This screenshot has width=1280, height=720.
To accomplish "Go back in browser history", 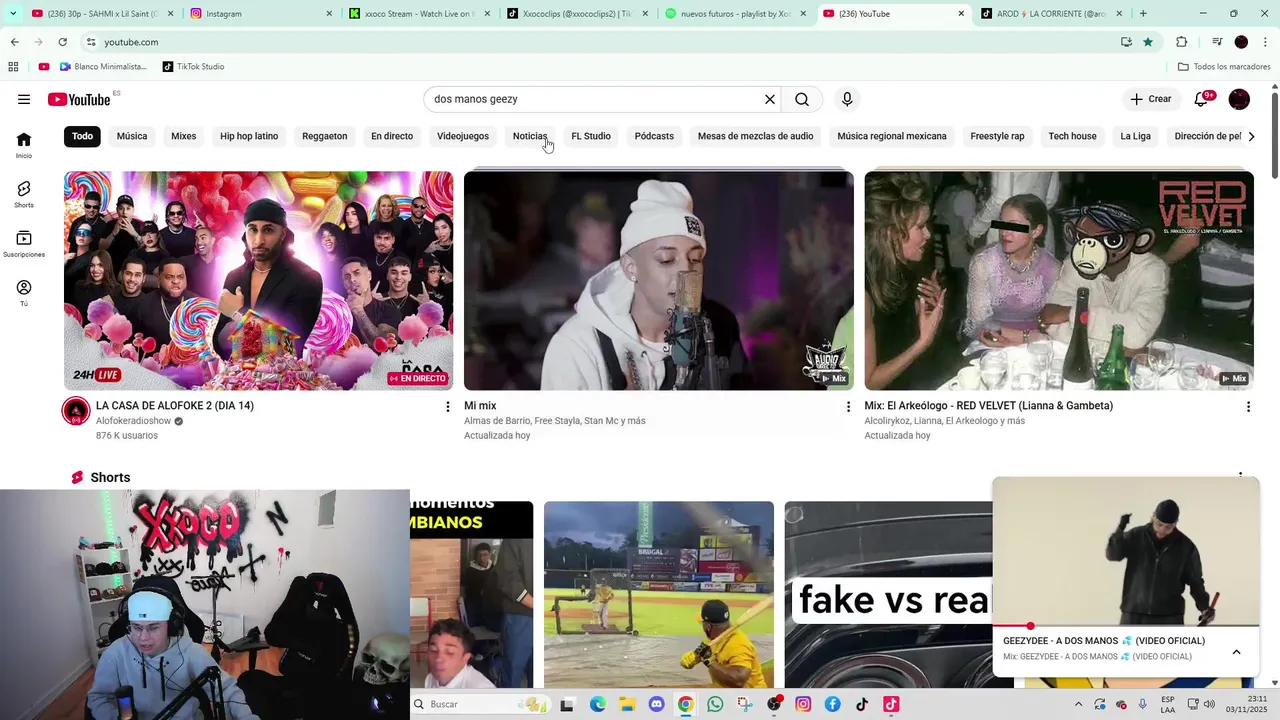I will (14, 42).
